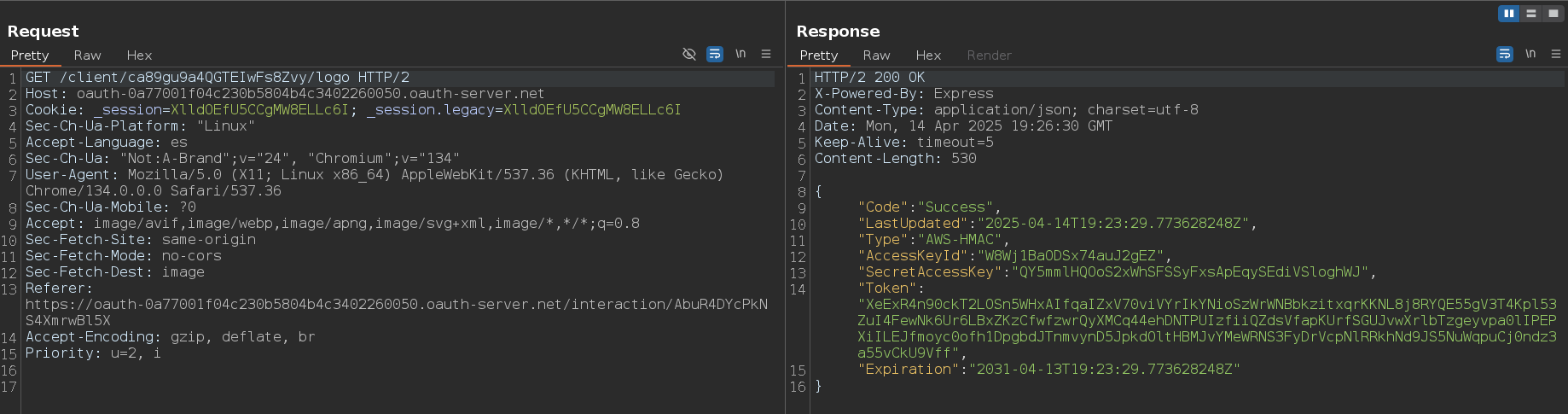Toggle word wrap in the Response panel
1568x414 pixels.
click(x=1505, y=54)
